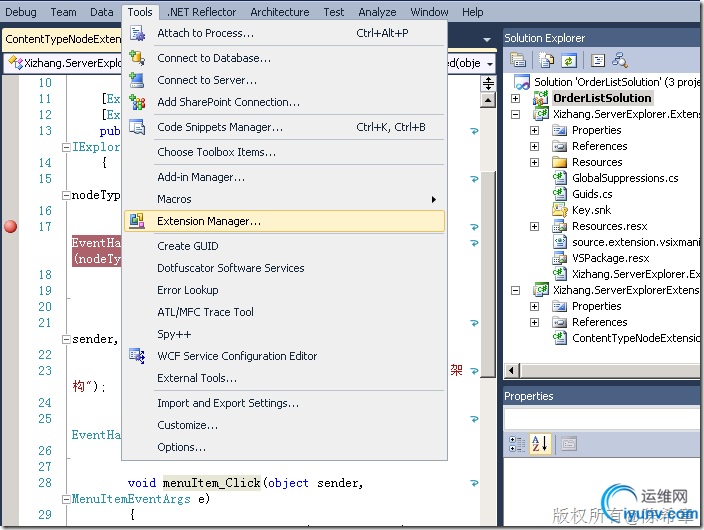Image resolution: width=704 pixels, height=530 pixels.
Task: Click View Code icon in Solution Explorer
Action: tap(598, 60)
